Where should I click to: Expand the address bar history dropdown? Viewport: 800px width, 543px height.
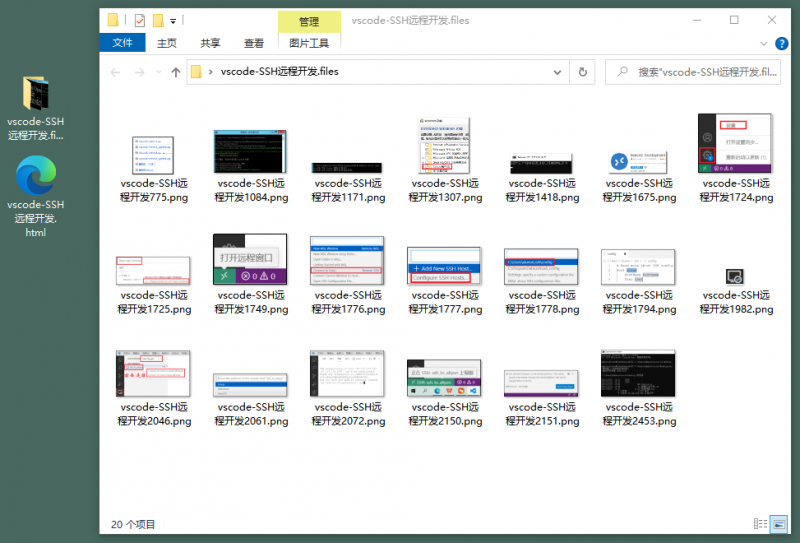point(556,72)
